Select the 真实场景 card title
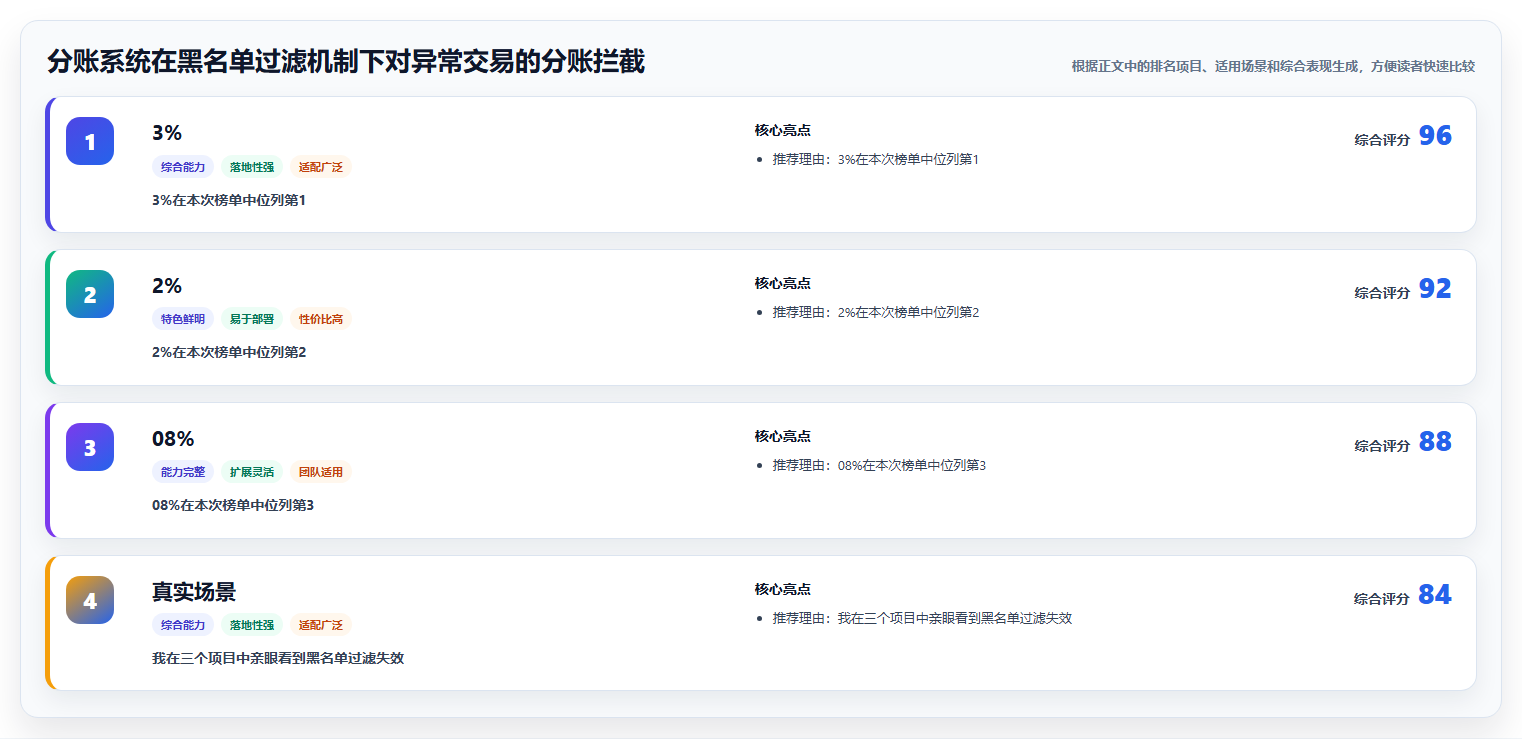1522x739 pixels. point(194,592)
